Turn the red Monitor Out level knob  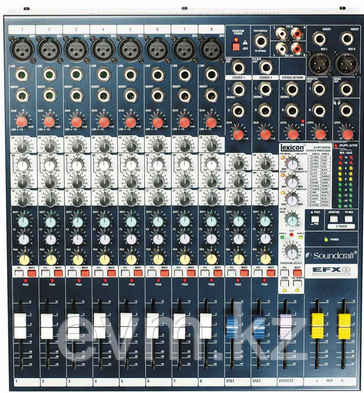tap(320, 134)
